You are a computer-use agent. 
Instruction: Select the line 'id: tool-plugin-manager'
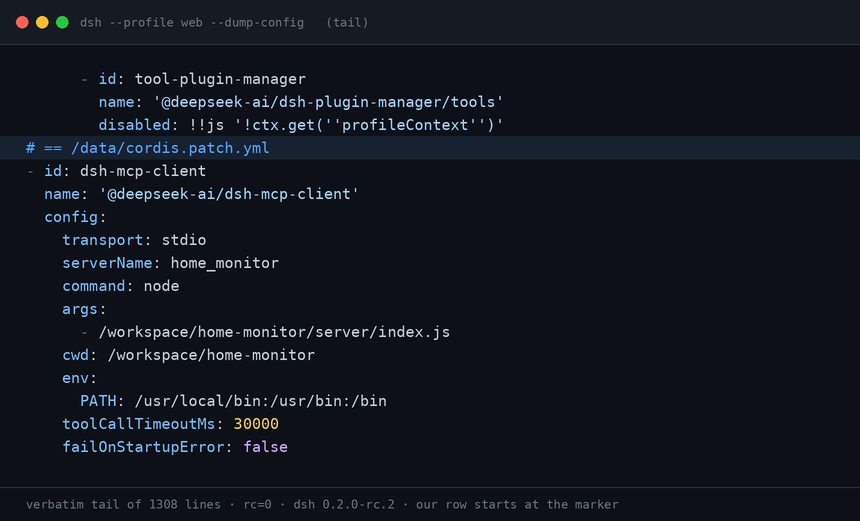click(x=202, y=79)
